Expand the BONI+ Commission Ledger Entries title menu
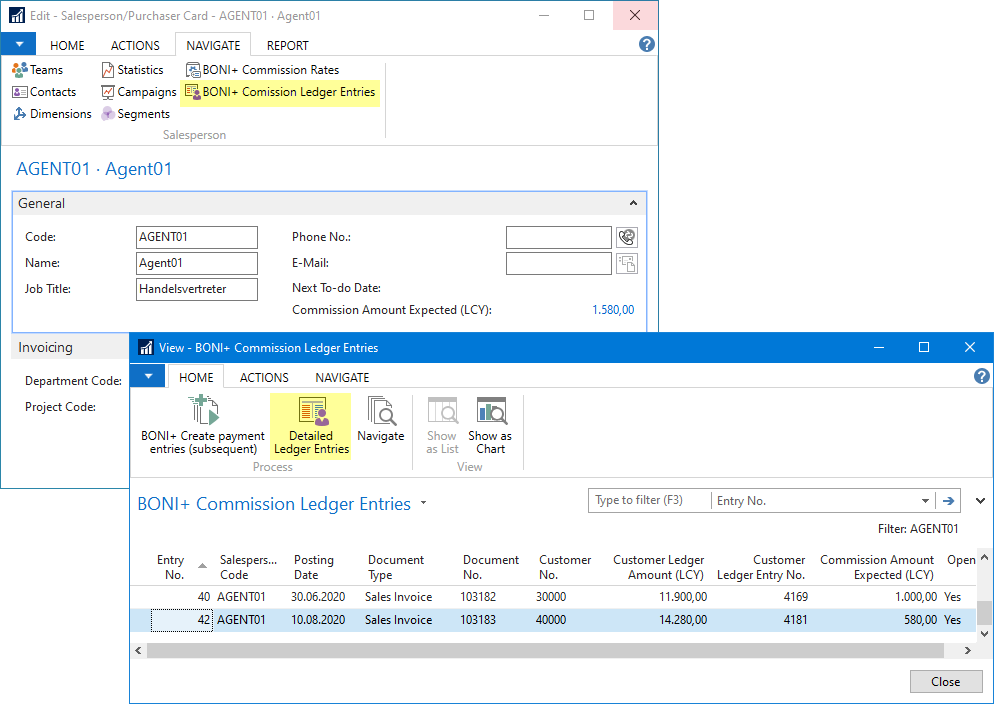The image size is (994, 704). point(424,504)
